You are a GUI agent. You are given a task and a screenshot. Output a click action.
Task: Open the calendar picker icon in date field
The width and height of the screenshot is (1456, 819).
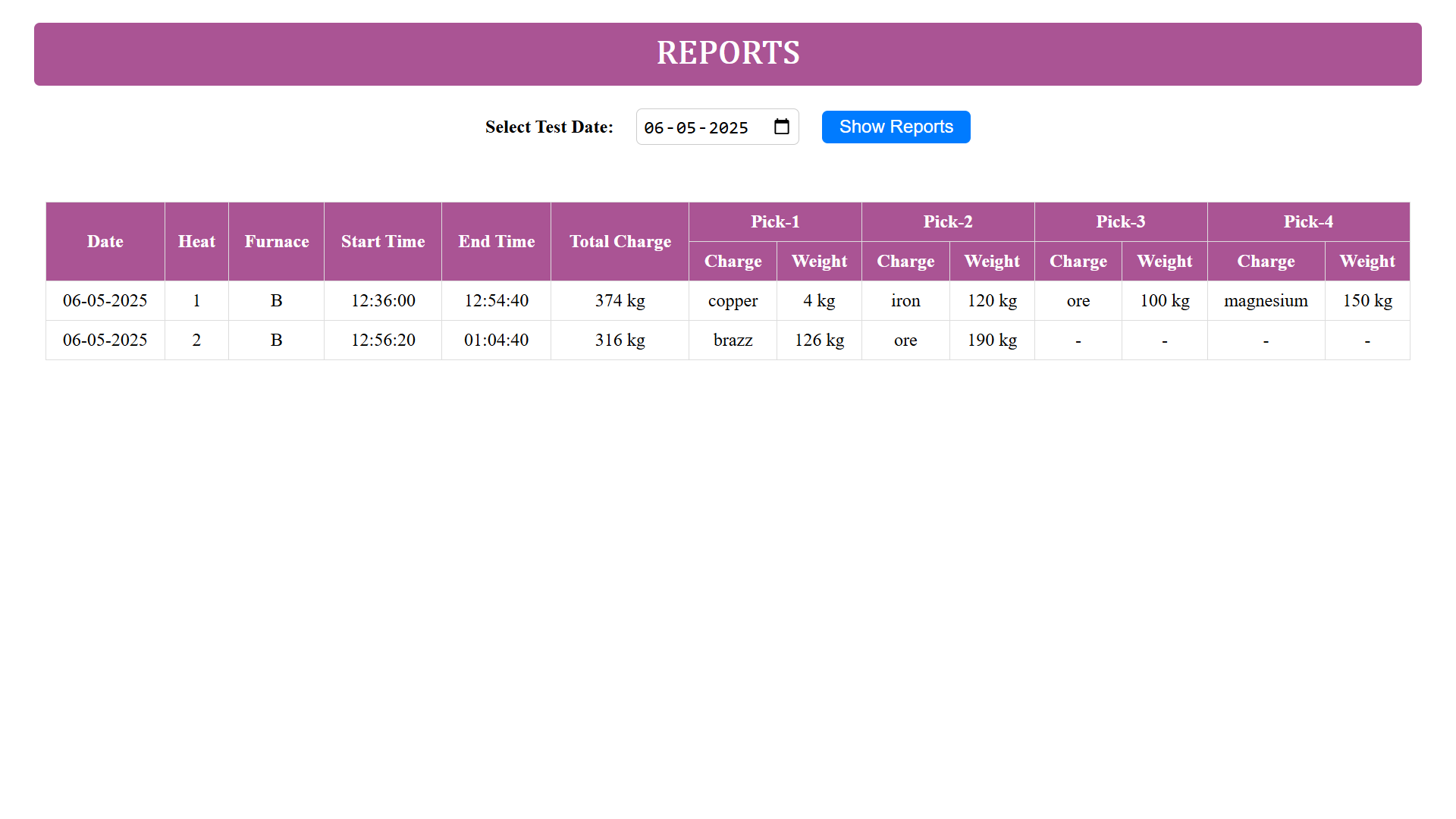pyautogui.click(x=781, y=127)
